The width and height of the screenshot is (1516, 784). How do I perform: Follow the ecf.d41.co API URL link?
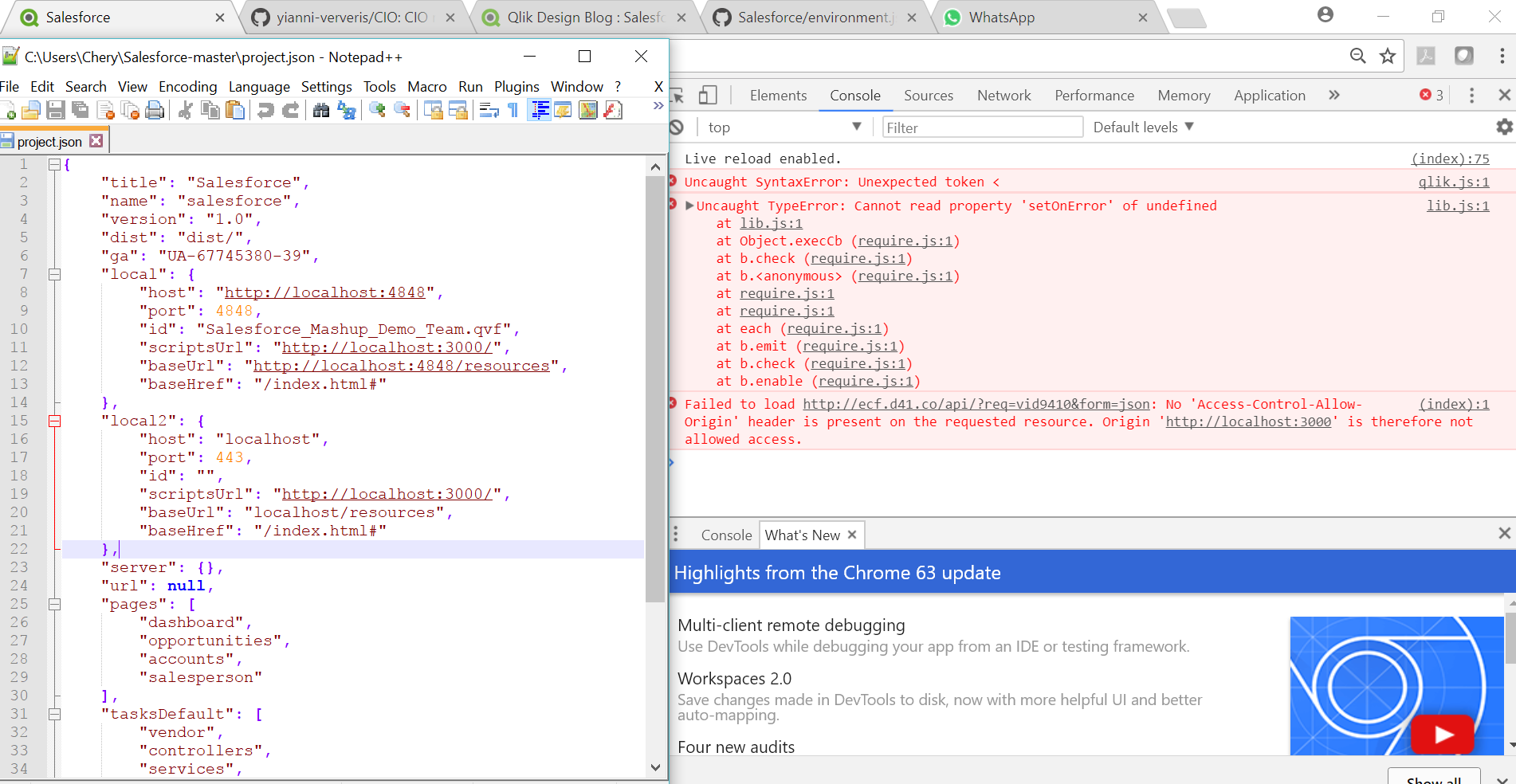[x=976, y=405]
